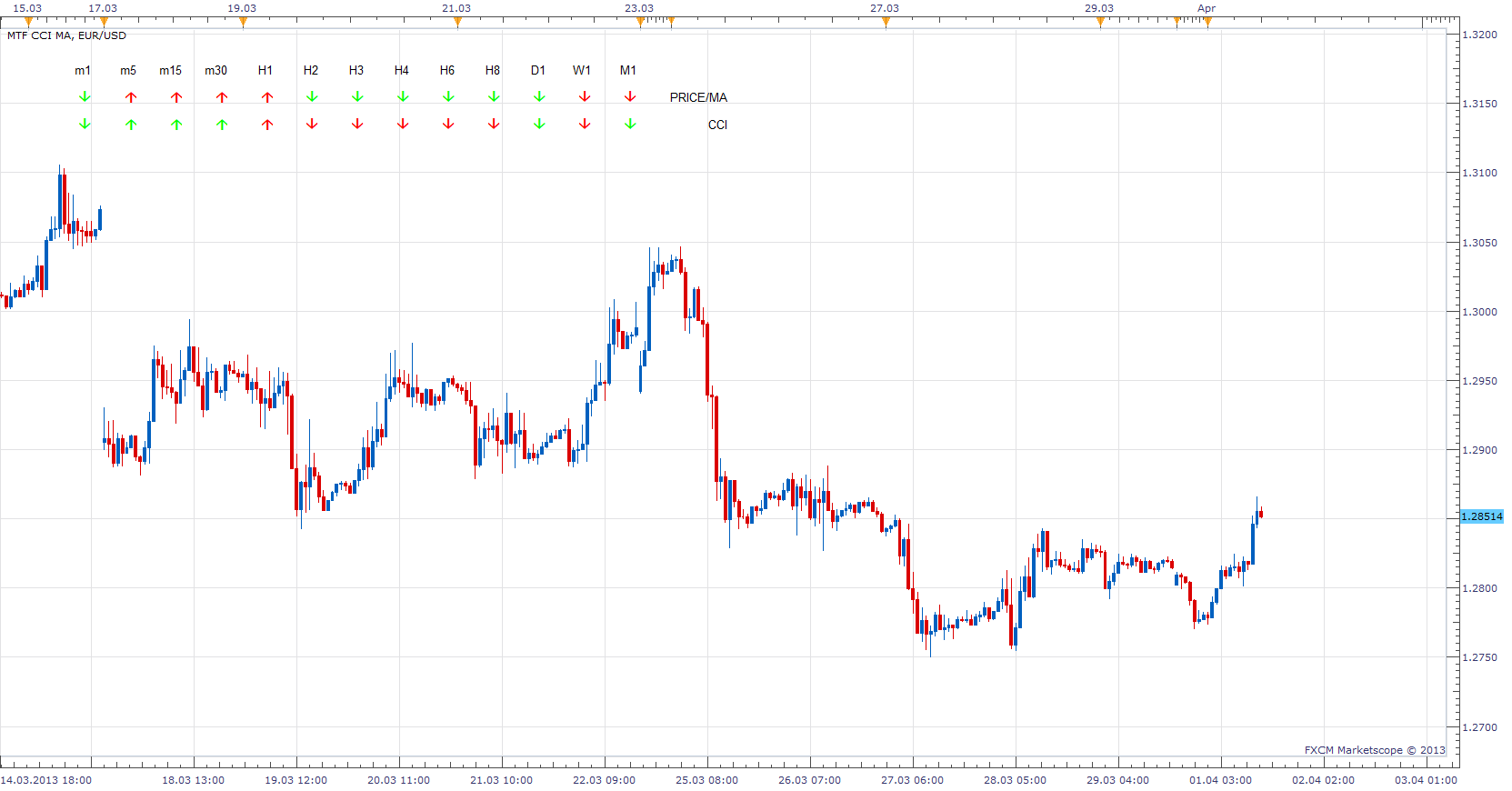1512x791 pixels.
Task: Click the 1.3000 price axis label
Action: (x=1479, y=312)
